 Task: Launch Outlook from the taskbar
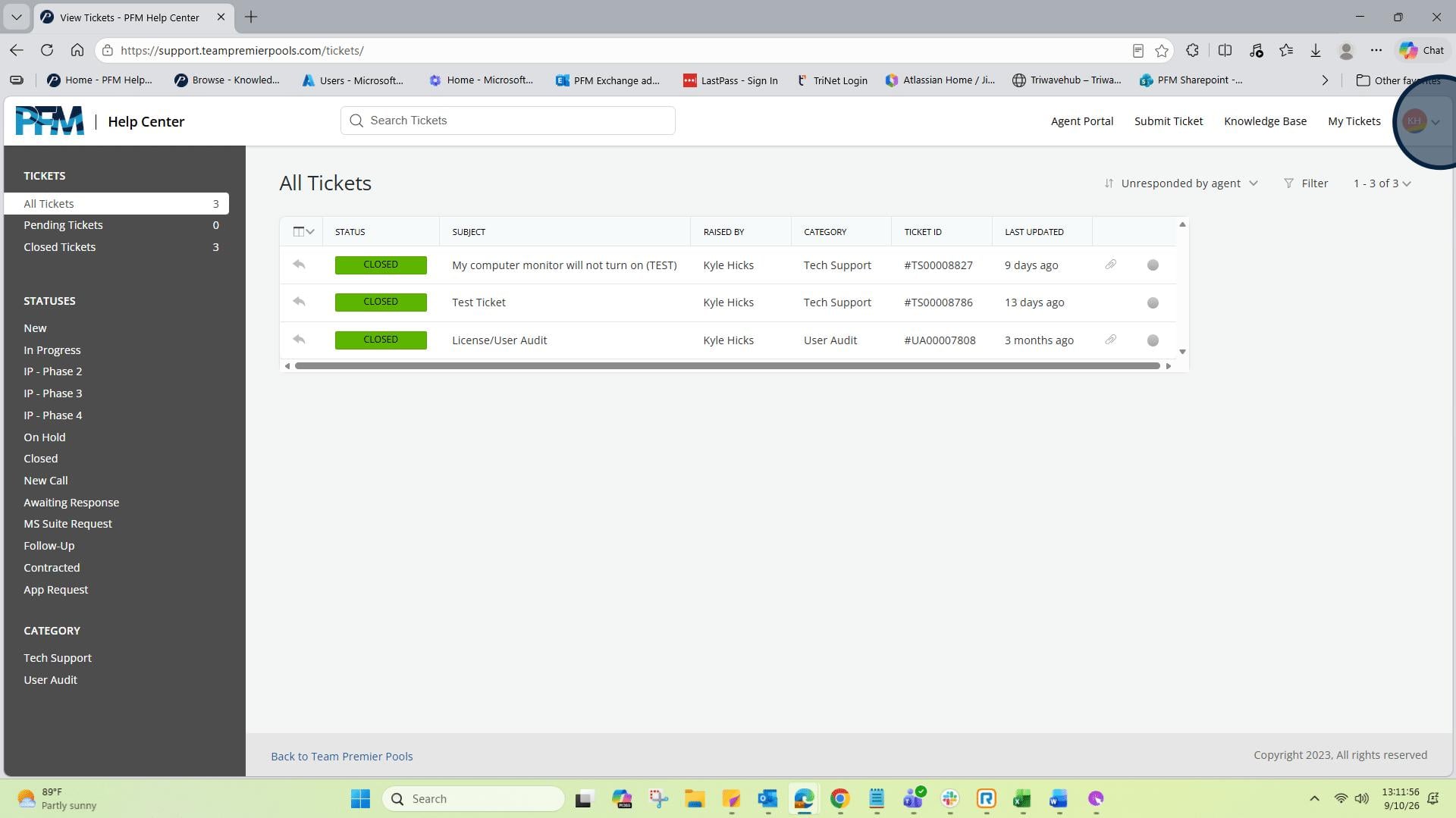pos(767,798)
